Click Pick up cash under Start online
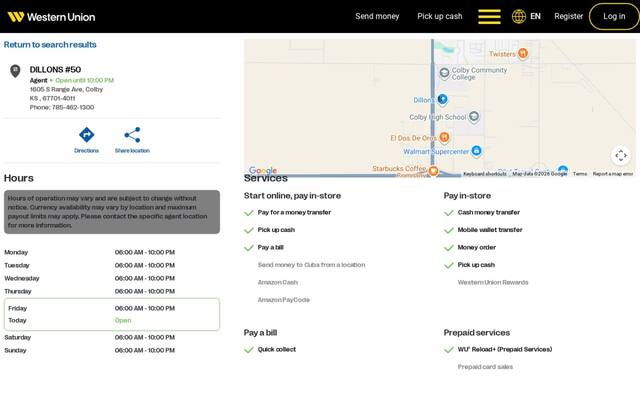640x400 pixels. 276,230
